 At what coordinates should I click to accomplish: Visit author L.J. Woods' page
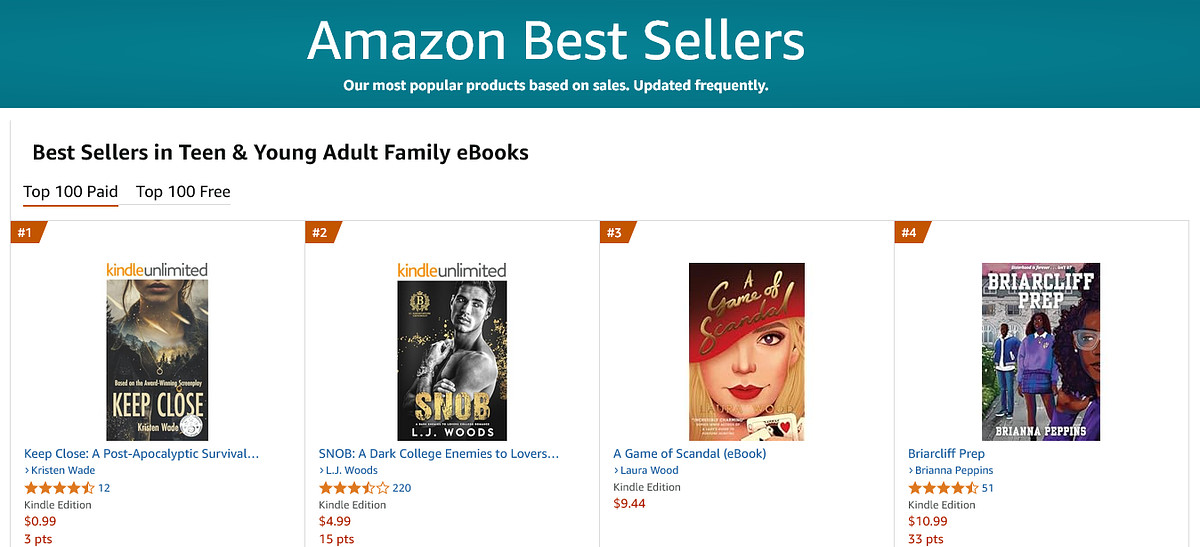point(351,471)
